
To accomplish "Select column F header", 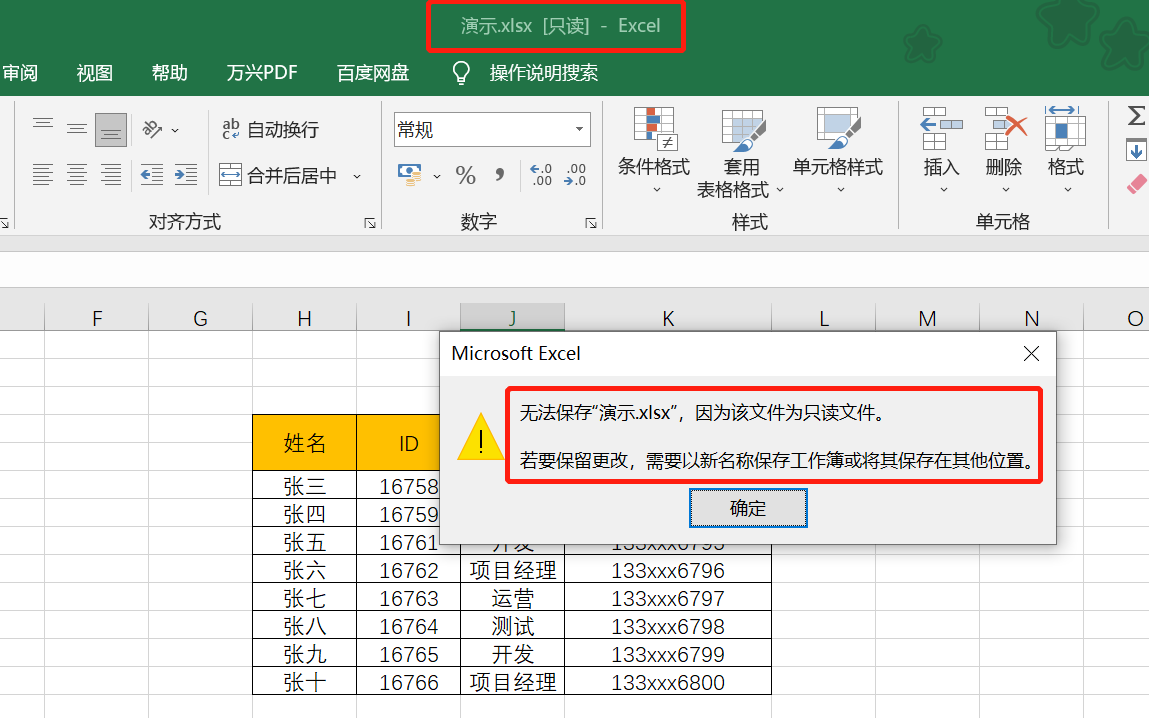I will (97, 318).
